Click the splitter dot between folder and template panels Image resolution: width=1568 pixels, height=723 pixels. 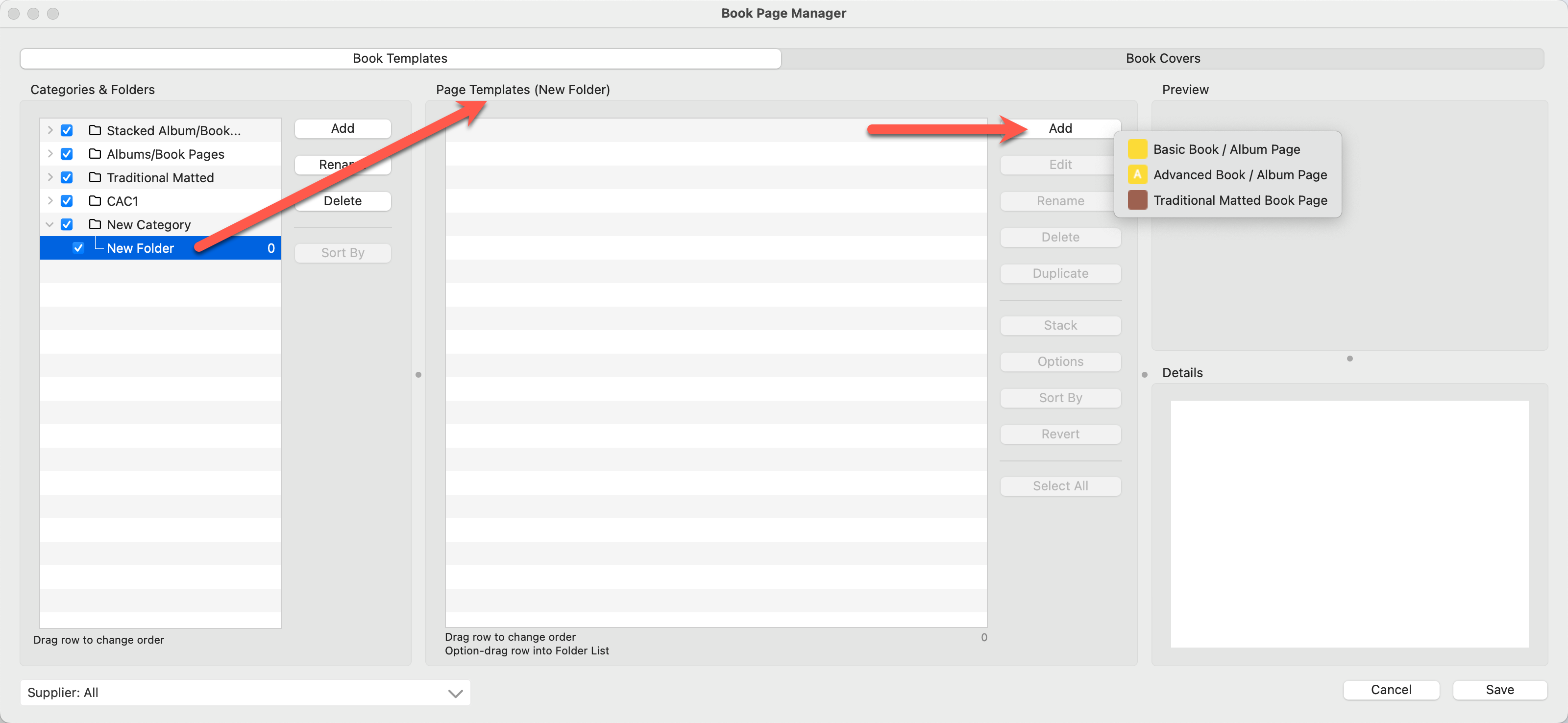[x=418, y=374]
